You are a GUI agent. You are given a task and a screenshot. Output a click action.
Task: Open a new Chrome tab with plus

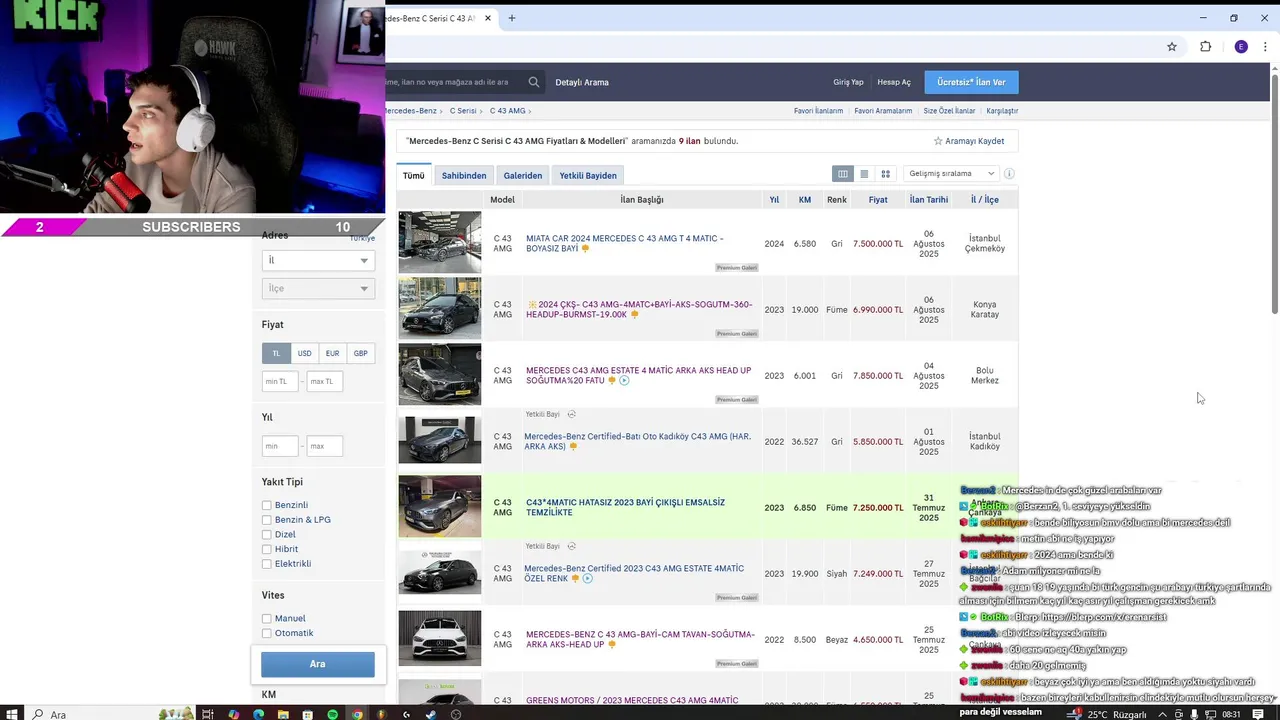pyautogui.click(x=511, y=18)
